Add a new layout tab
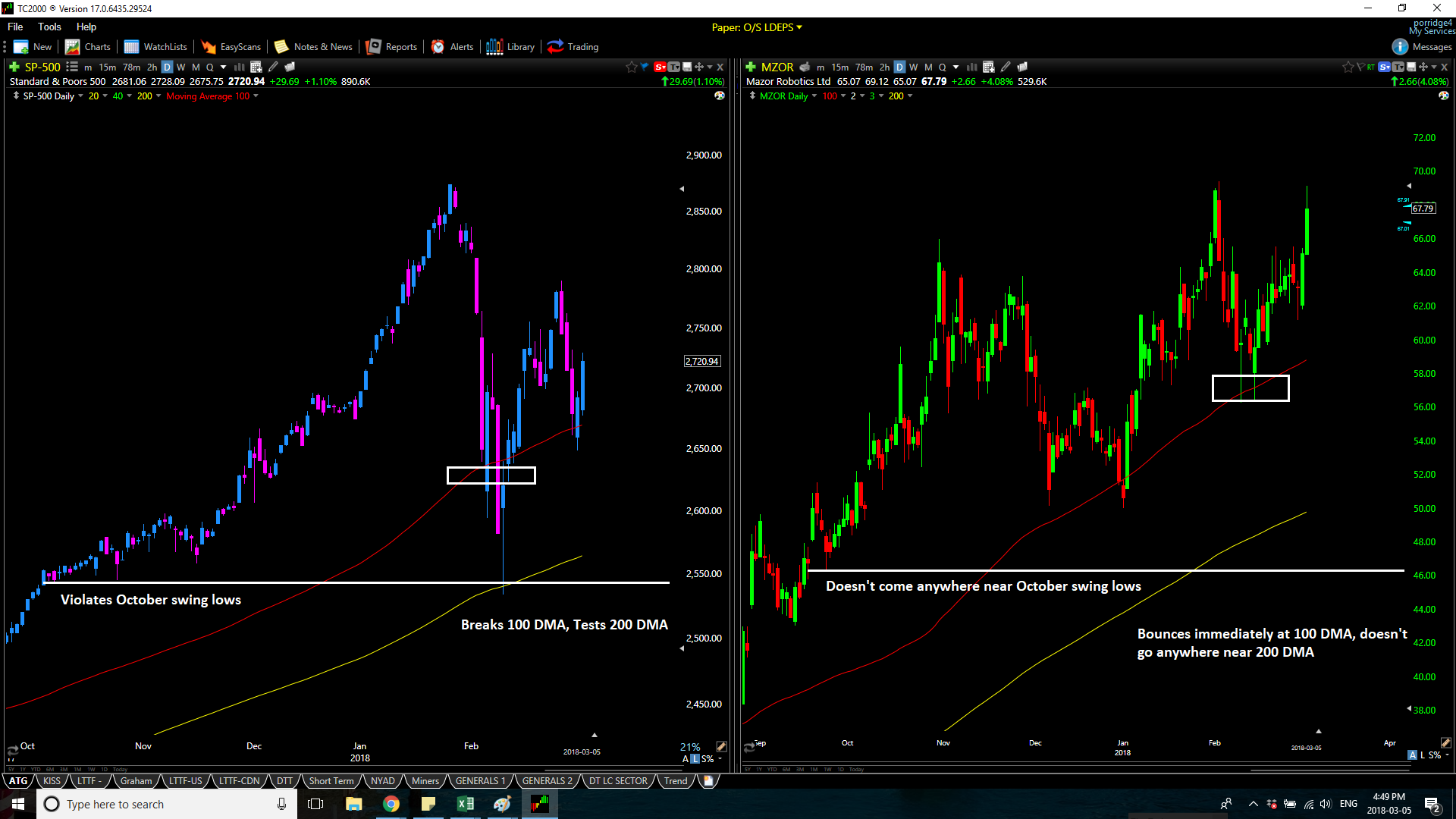Viewport: 1456px width, 819px height. [708, 780]
